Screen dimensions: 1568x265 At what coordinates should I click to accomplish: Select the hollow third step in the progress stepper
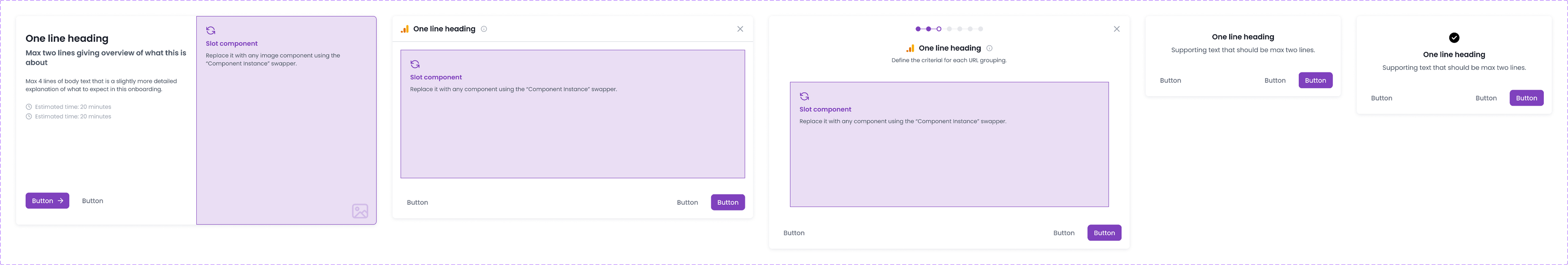(939, 29)
